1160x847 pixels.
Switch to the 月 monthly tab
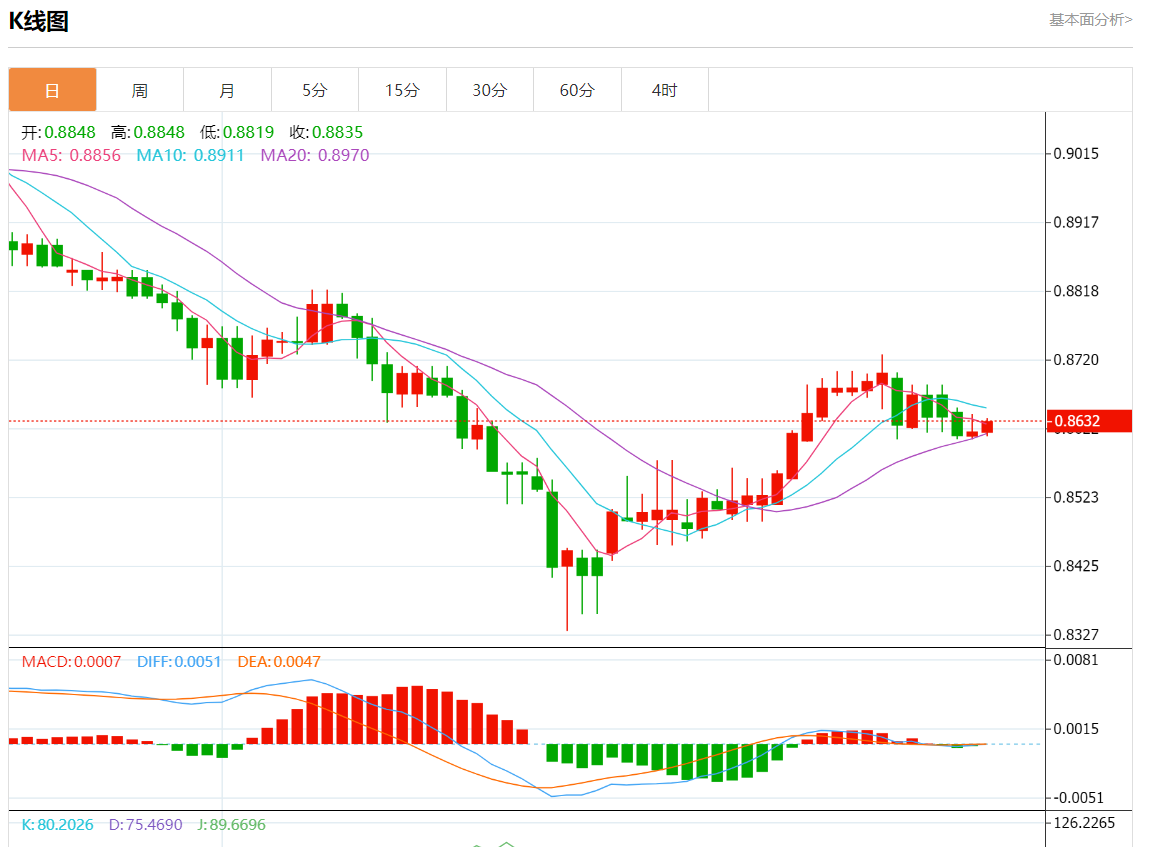[x=227, y=90]
